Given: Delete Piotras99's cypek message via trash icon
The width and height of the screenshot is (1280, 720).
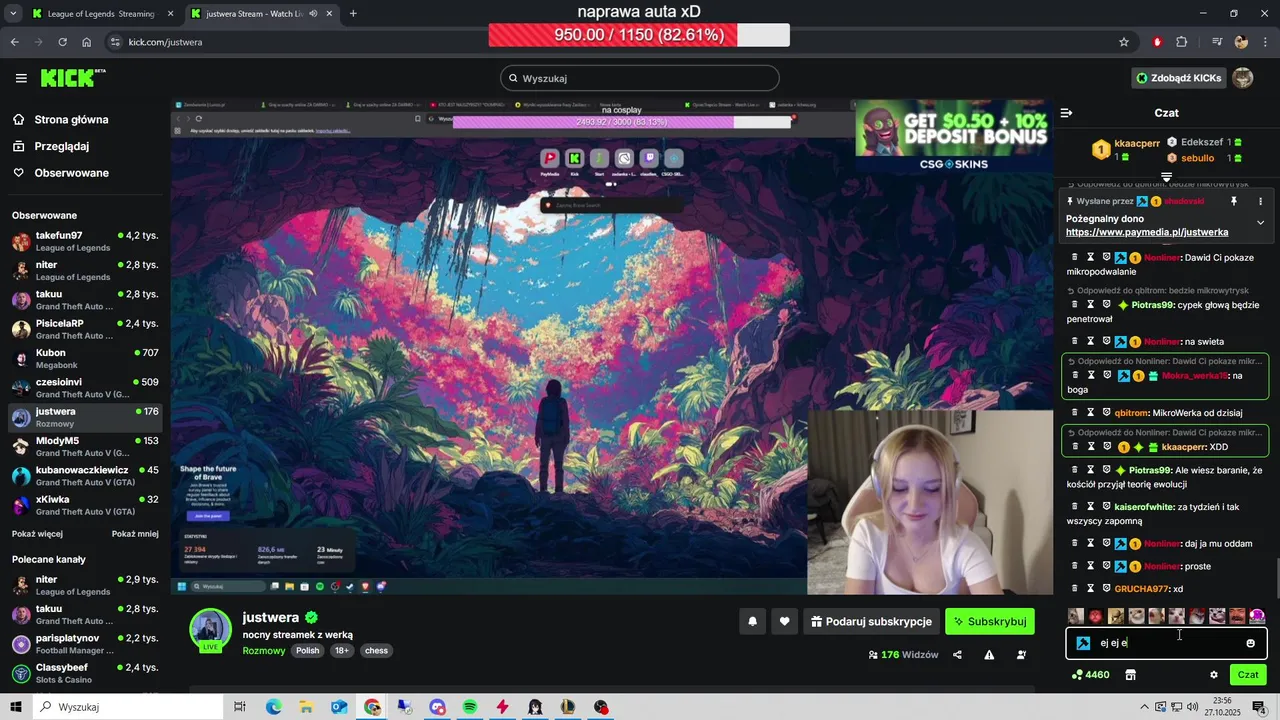Looking at the screenshot, I should point(1075,304).
